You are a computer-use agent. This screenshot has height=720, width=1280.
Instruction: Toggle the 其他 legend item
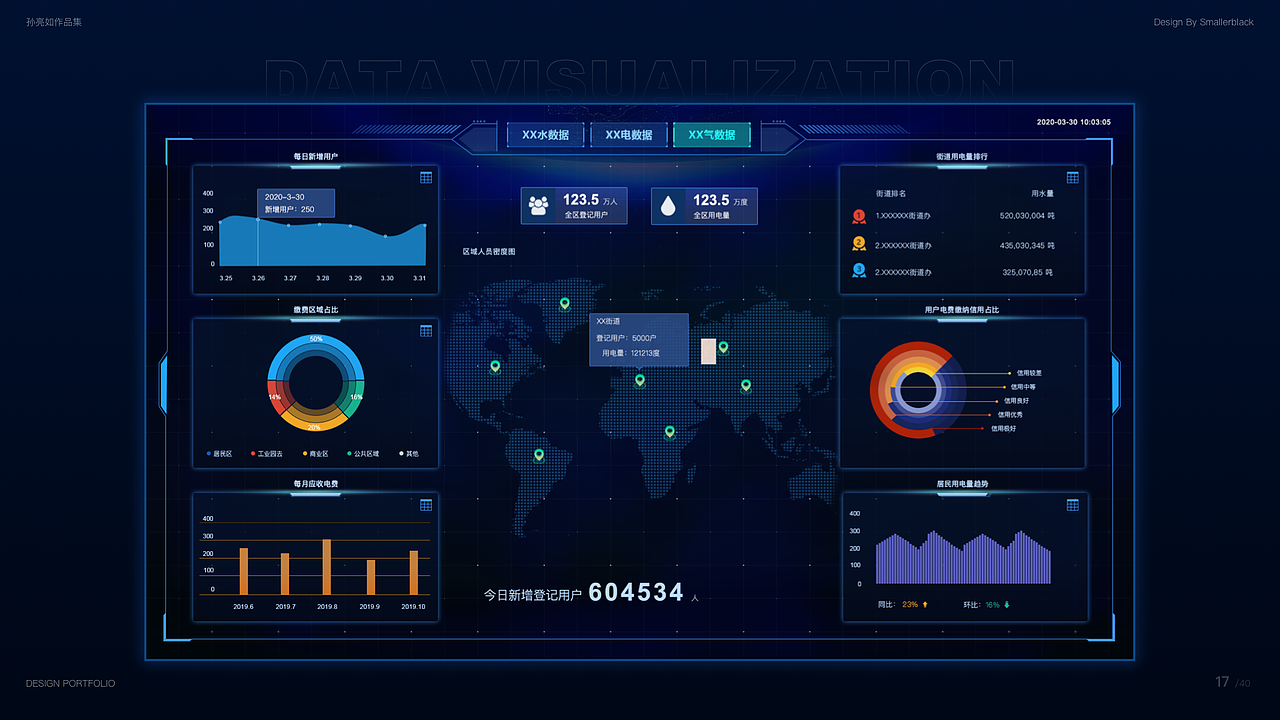pyautogui.click(x=409, y=454)
